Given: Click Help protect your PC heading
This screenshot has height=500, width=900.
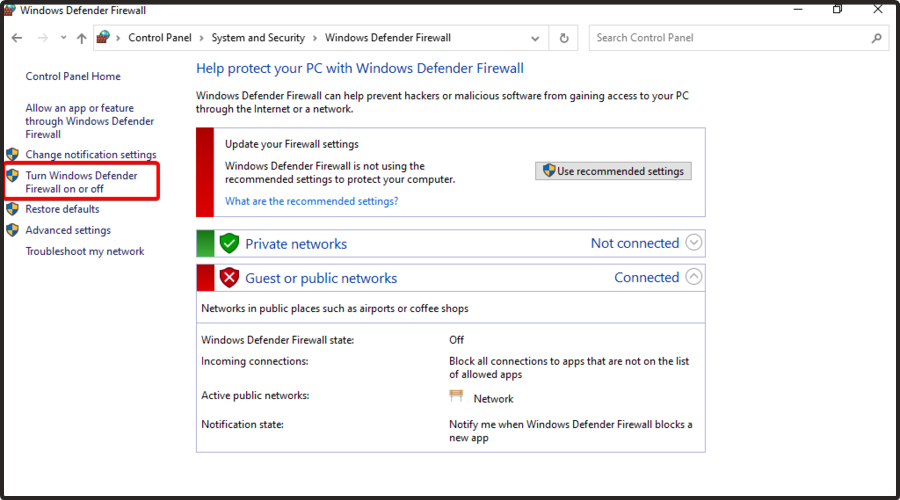Looking at the screenshot, I should (x=360, y=68).
